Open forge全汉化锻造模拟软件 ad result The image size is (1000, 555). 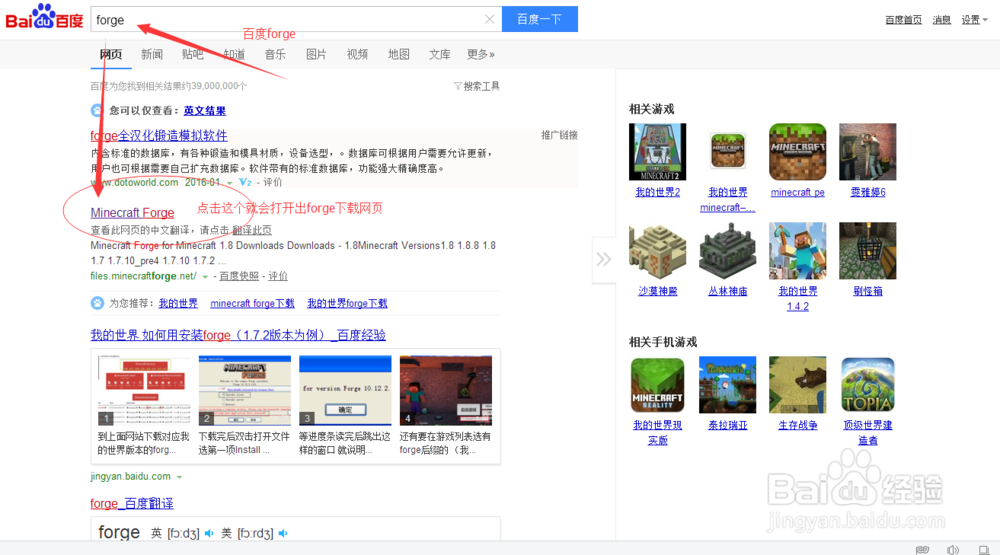pos(159,135)
